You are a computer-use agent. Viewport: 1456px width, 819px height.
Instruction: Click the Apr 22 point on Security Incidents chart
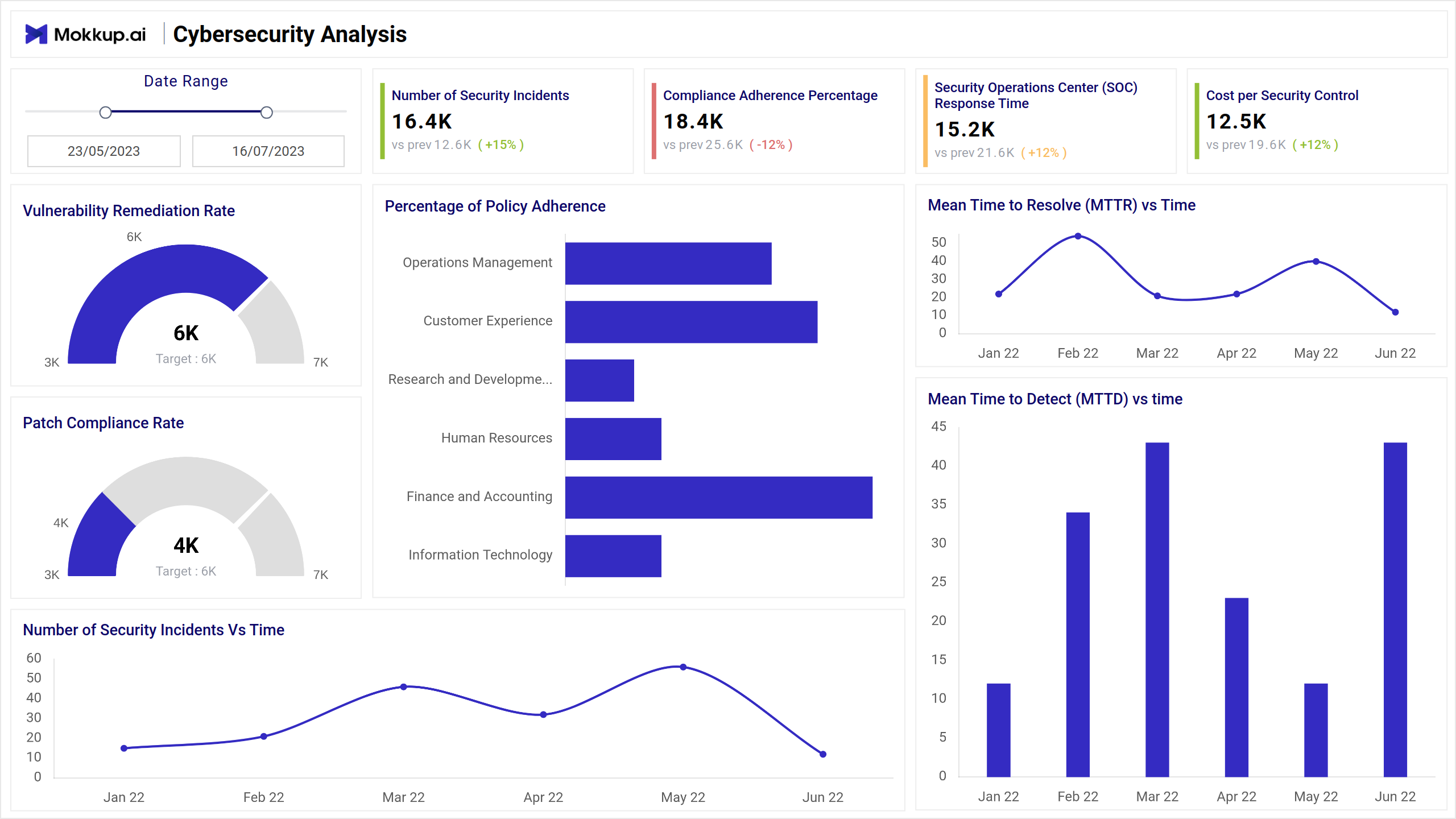[543, 714]
